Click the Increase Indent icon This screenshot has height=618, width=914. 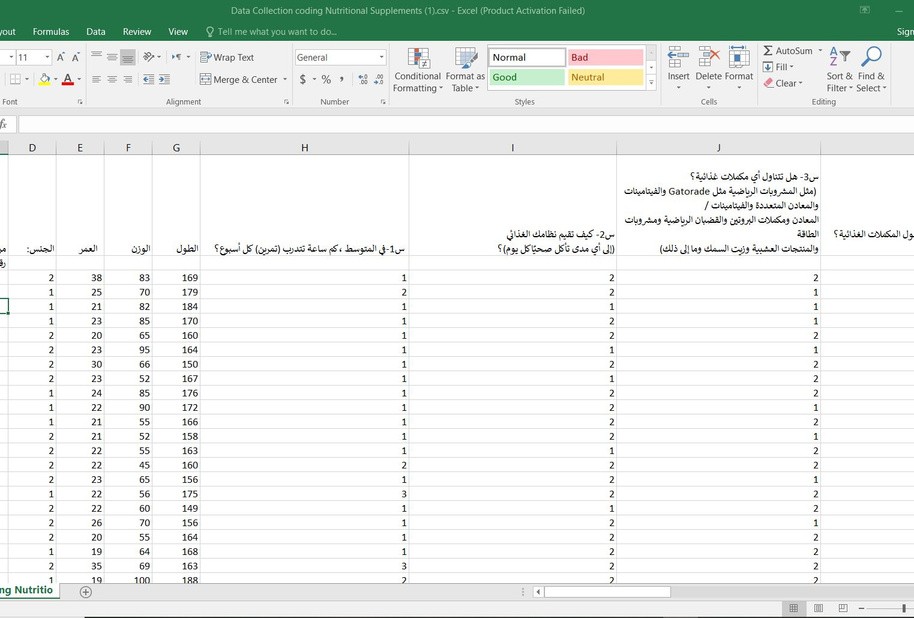164,80
